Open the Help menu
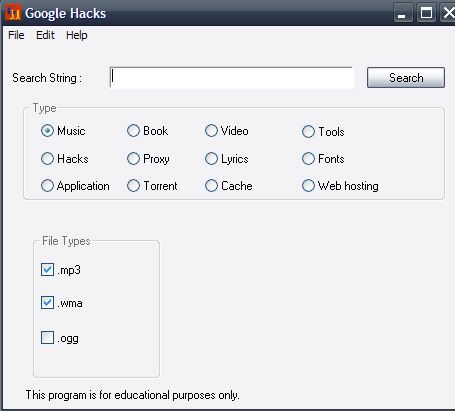Image resolution: width=455 pixels, height=411 pixels. pyautogui.click(x=77, y=35)
